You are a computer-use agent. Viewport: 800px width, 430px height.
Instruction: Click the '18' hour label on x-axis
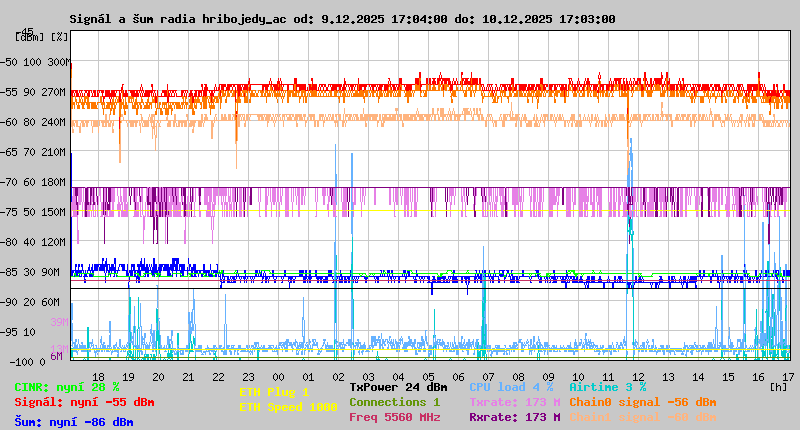[x=98, y=377]
